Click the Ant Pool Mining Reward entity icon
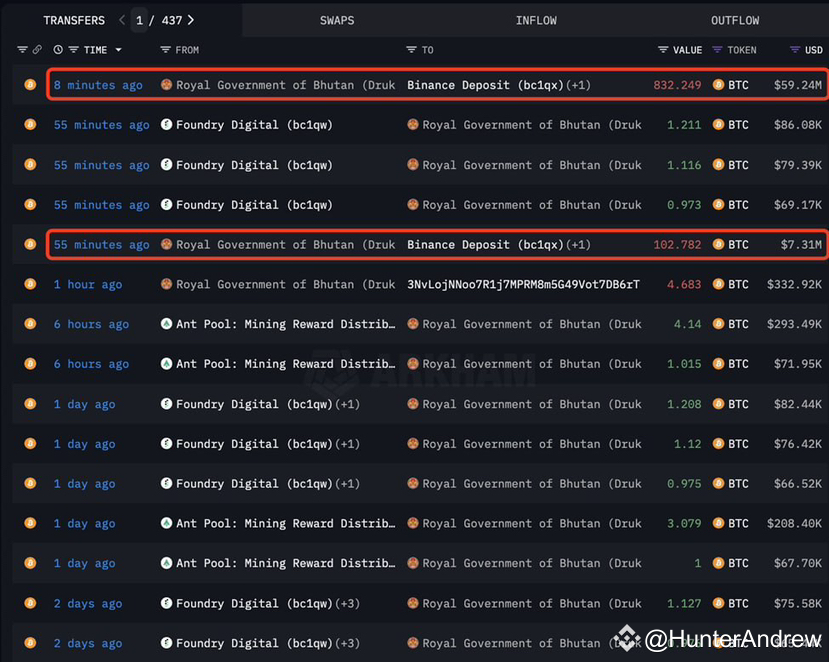The image size is (829, 662). click(x=166, y=324)
